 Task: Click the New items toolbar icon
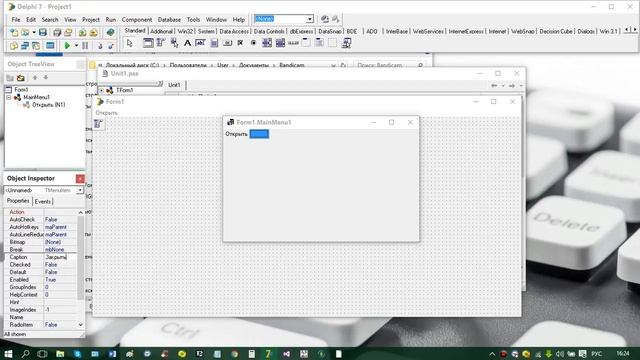14,32
